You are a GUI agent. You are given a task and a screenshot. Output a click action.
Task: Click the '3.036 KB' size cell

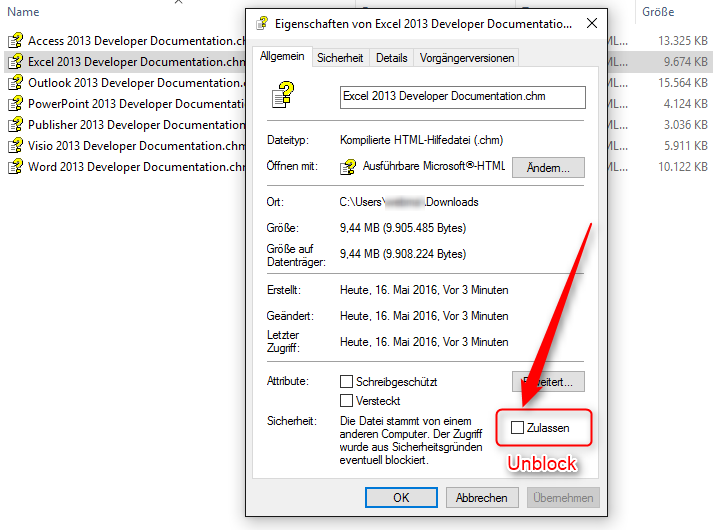(685, 125)
